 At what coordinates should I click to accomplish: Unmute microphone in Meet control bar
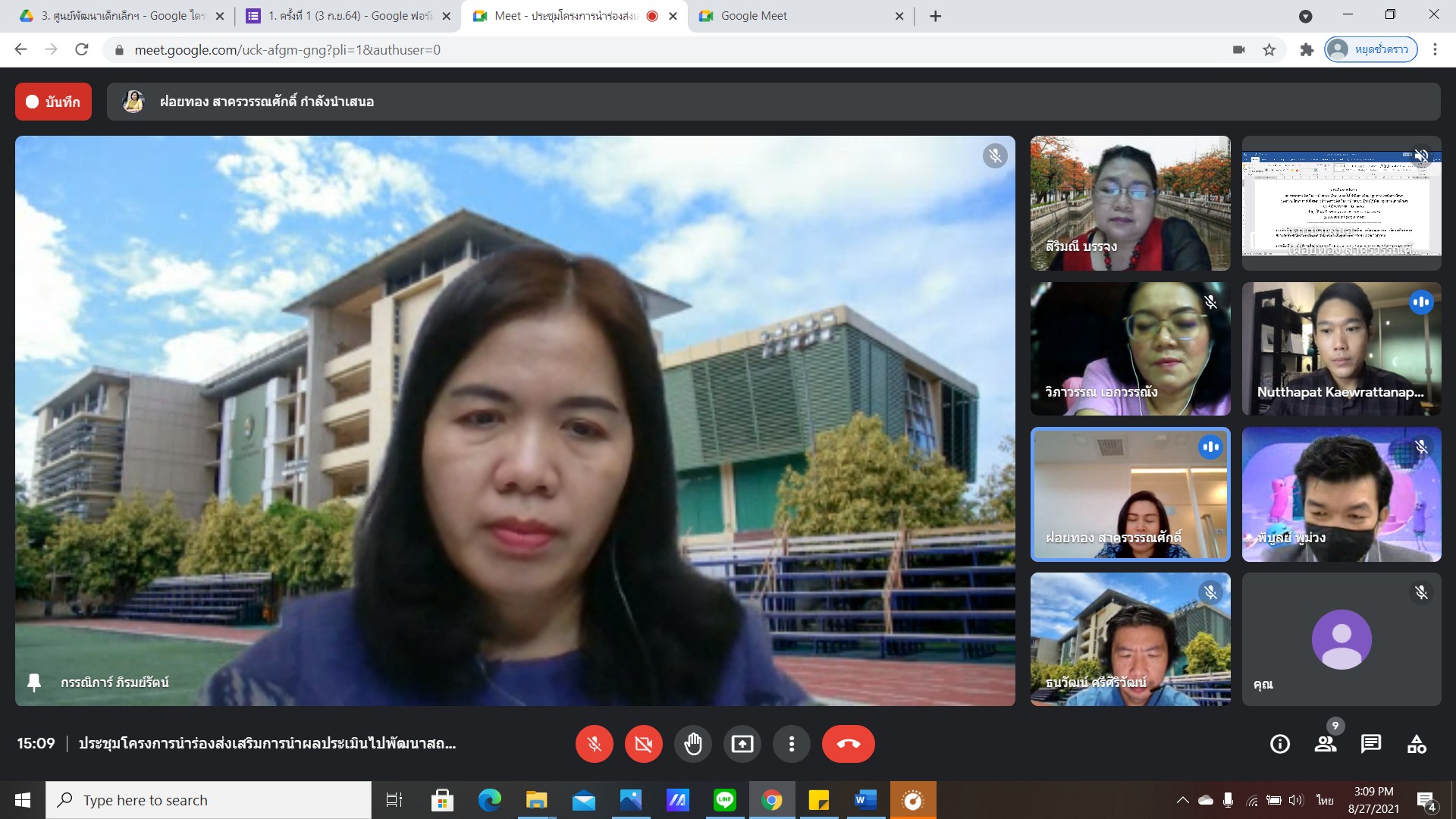tap(594, 744)
